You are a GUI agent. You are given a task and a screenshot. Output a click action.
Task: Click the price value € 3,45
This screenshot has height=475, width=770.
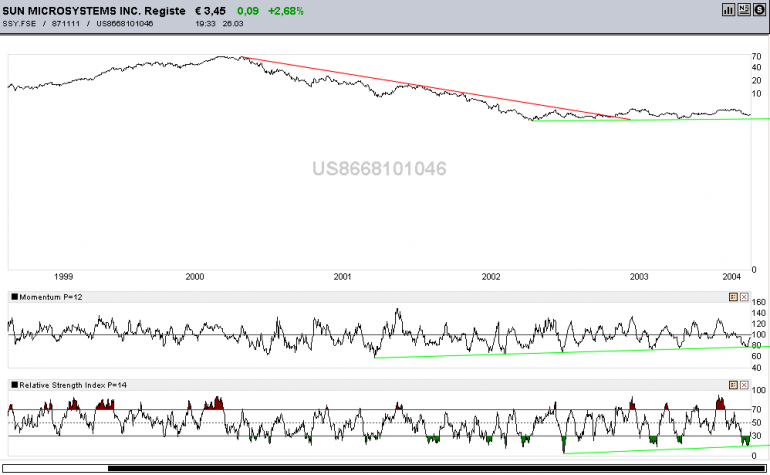210,11
